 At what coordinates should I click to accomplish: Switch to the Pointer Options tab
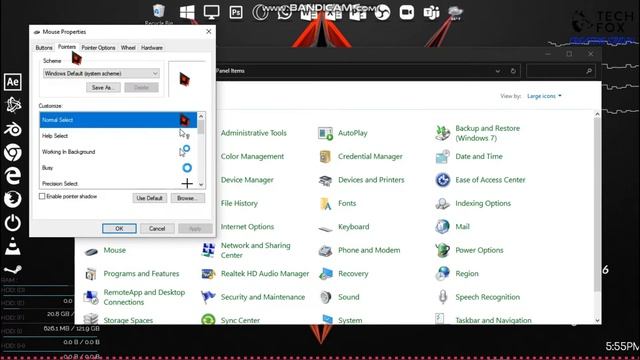98,48
